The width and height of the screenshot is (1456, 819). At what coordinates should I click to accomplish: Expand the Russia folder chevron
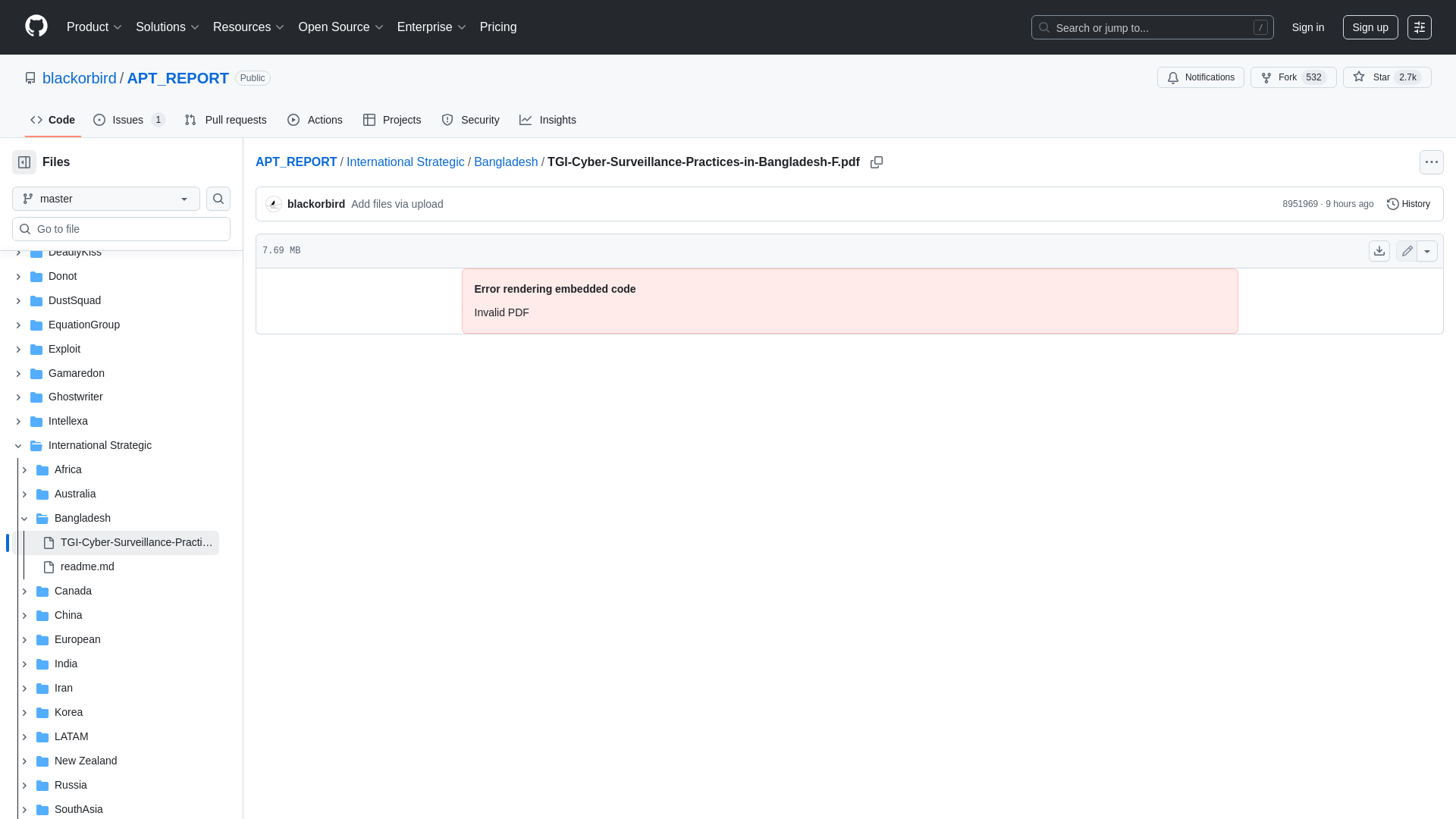[x=24, y=786]
